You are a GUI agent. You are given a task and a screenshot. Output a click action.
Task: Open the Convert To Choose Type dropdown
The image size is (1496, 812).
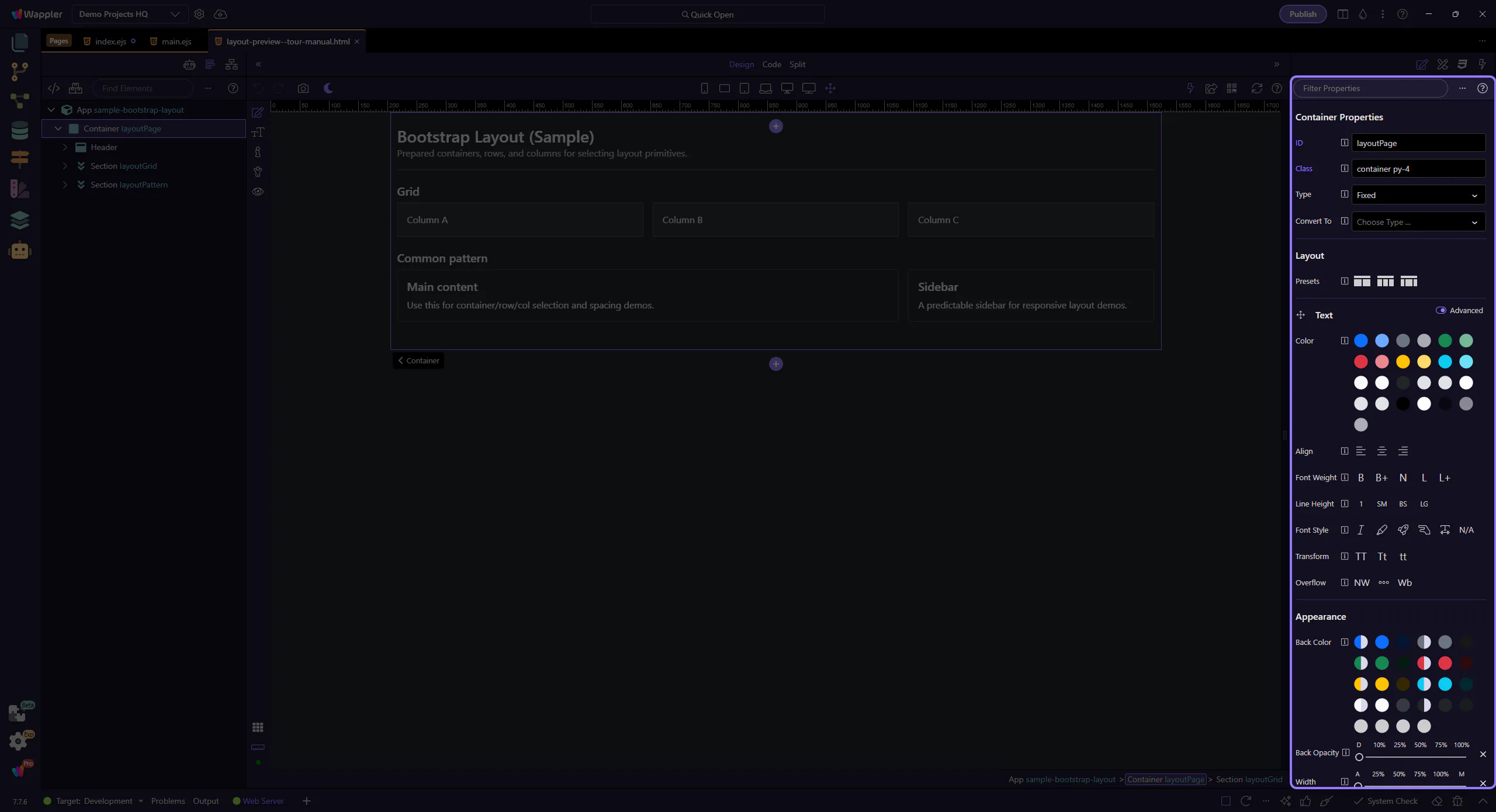point(1418,222)
